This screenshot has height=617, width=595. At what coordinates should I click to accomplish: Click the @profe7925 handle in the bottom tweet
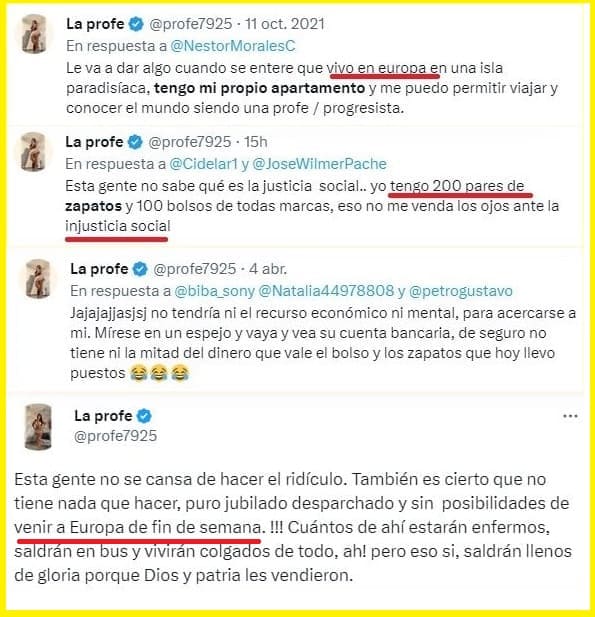(115, 436)
